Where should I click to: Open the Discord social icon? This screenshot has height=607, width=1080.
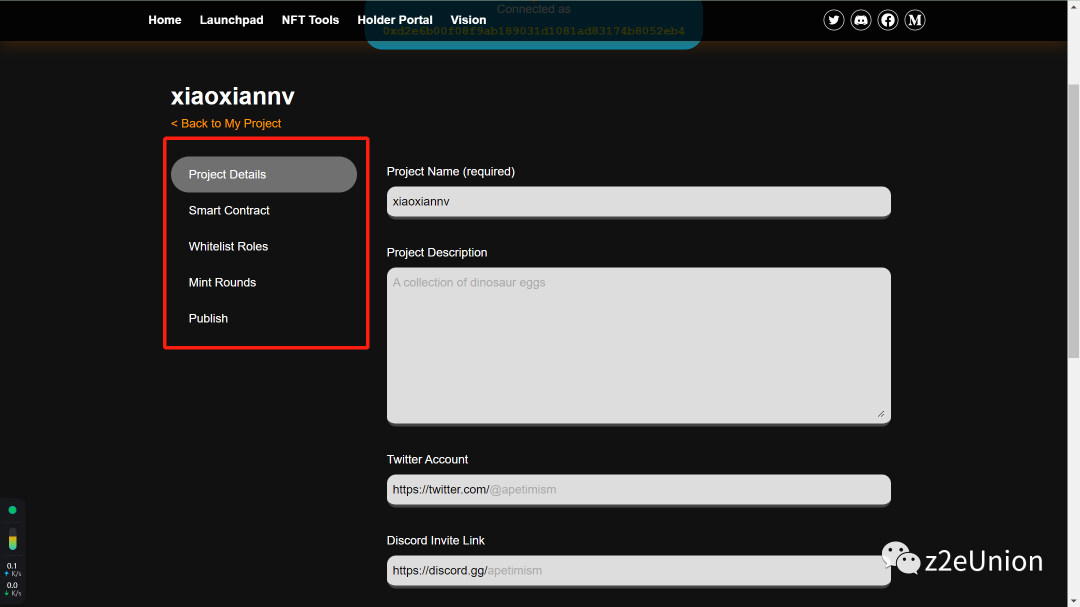(x=861, y=20)
